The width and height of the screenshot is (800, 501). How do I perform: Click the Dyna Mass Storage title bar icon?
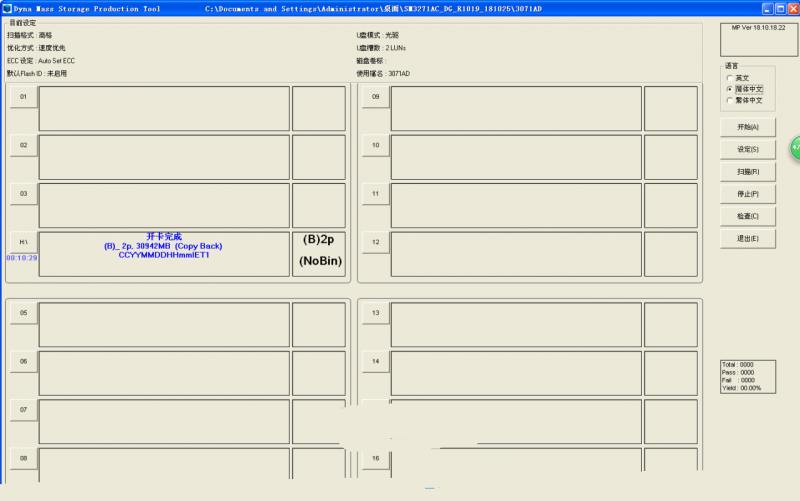7,7
